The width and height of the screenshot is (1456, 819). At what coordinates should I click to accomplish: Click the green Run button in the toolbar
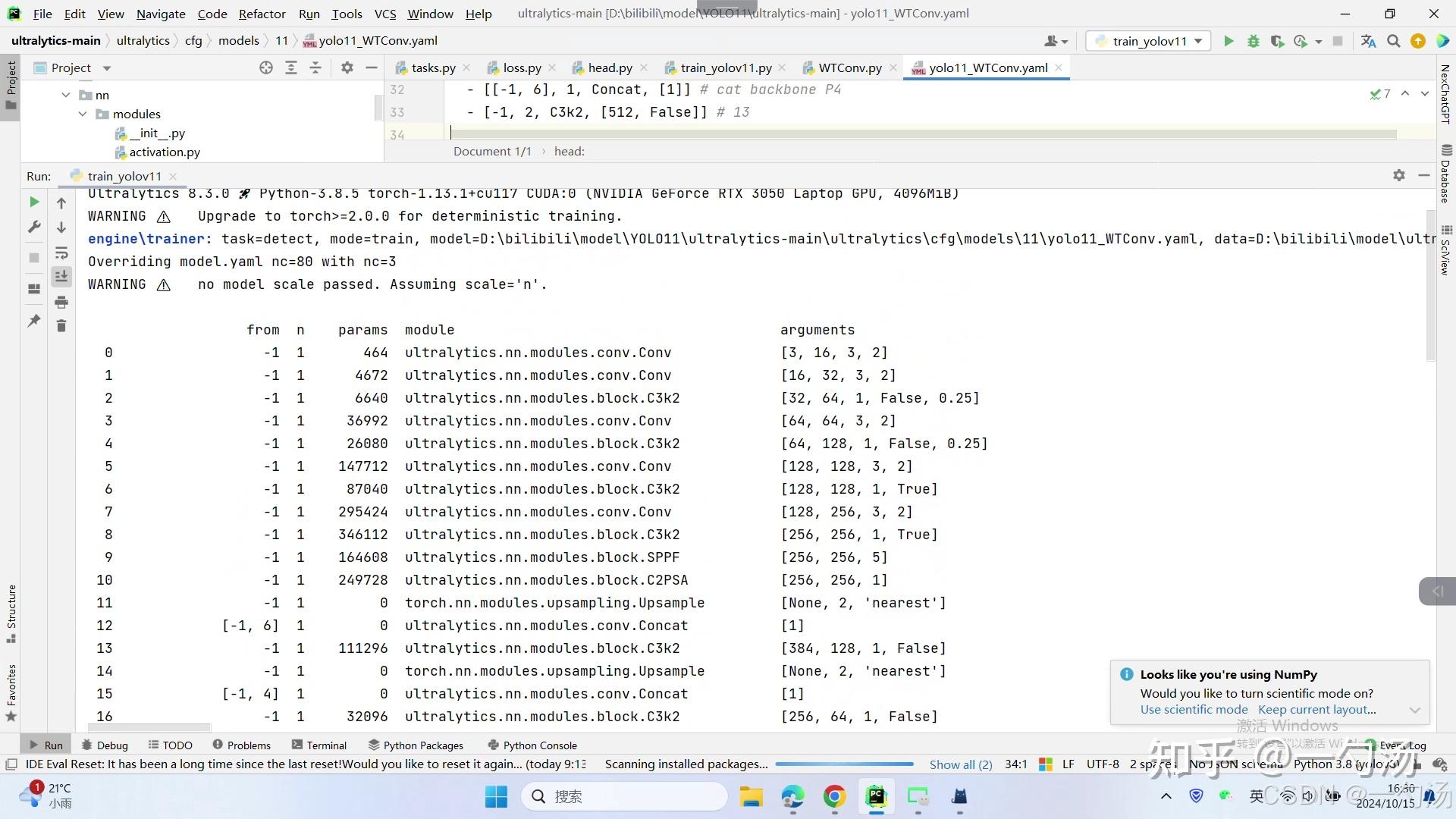[x=1228, y=41]
